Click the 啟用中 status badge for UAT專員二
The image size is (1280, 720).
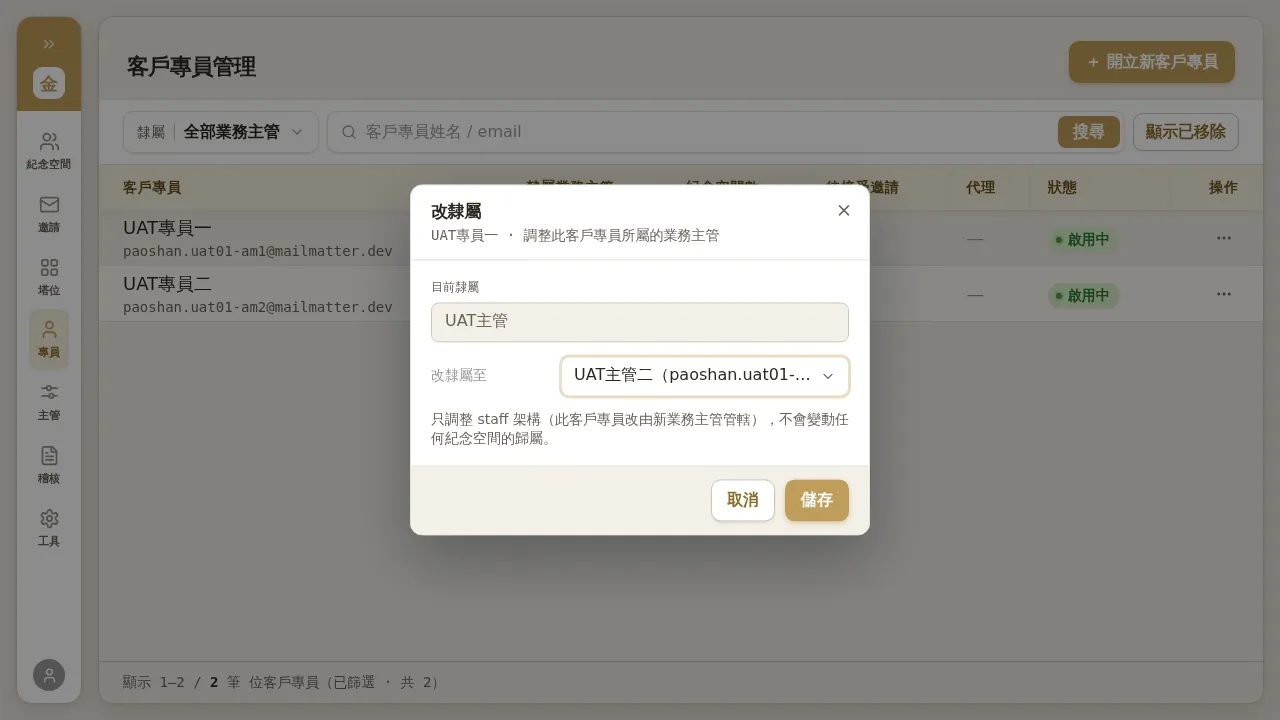click(x=1083, y=296)
